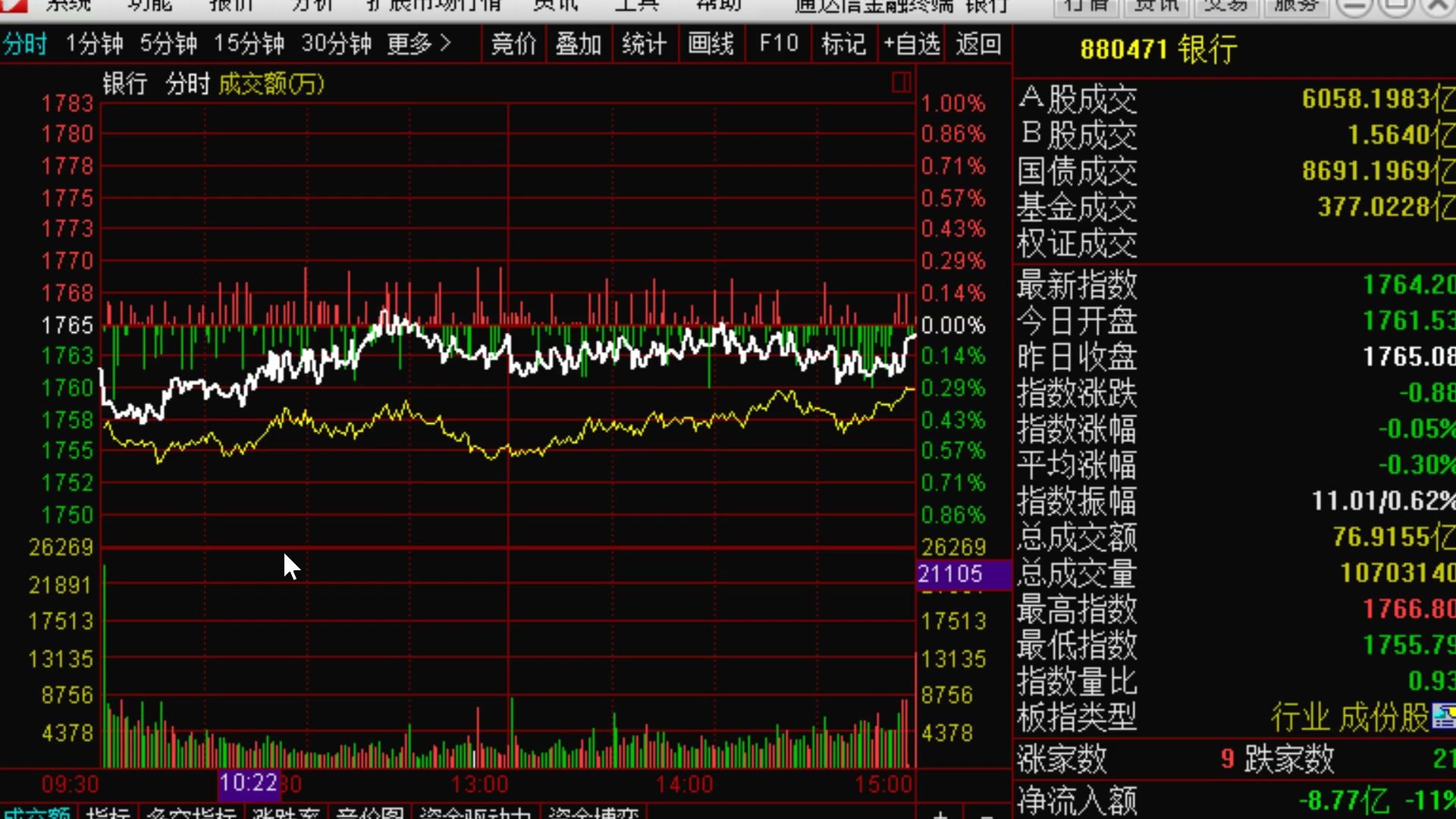Click the 最高指数 row label
The height and width of the screenshot is (819, 1456).
(1077, 609)
